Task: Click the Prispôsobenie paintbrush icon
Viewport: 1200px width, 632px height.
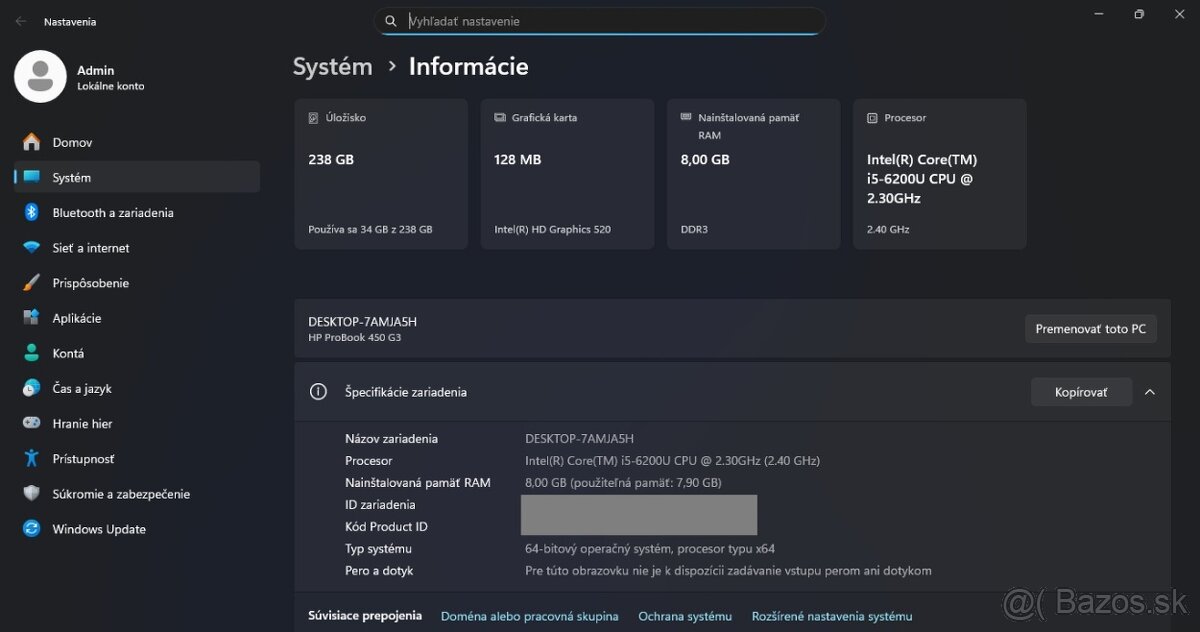Action: pos(32,283)
